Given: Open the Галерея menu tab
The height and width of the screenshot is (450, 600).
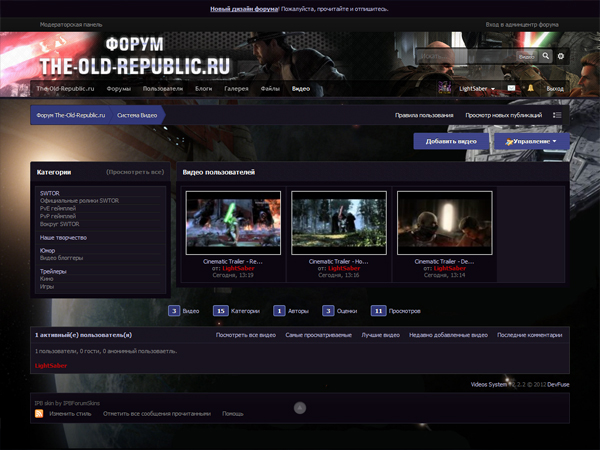Looking at the screenshot, I should [x=236, y=89].
